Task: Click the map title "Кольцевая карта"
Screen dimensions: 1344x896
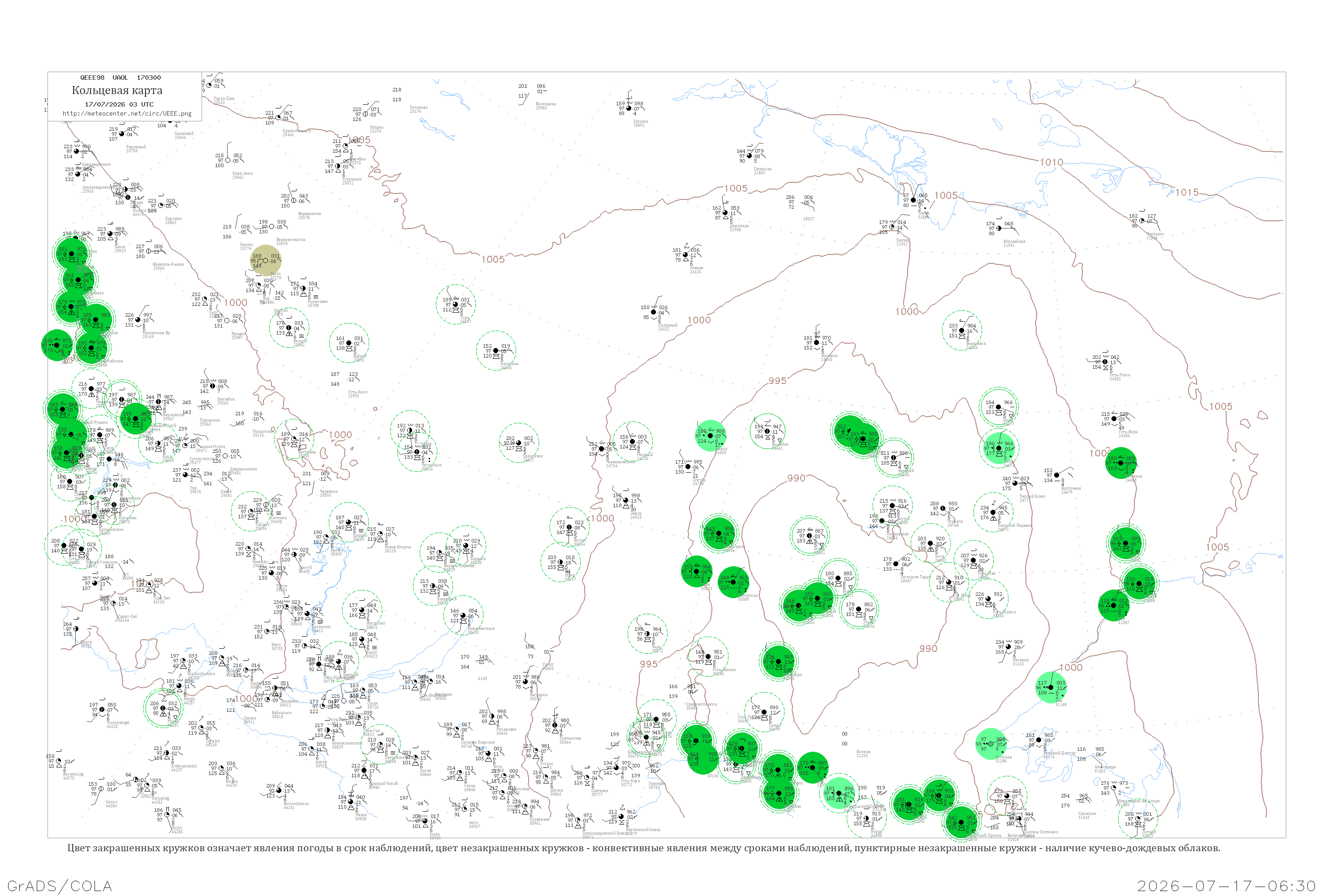Action: 117,90
